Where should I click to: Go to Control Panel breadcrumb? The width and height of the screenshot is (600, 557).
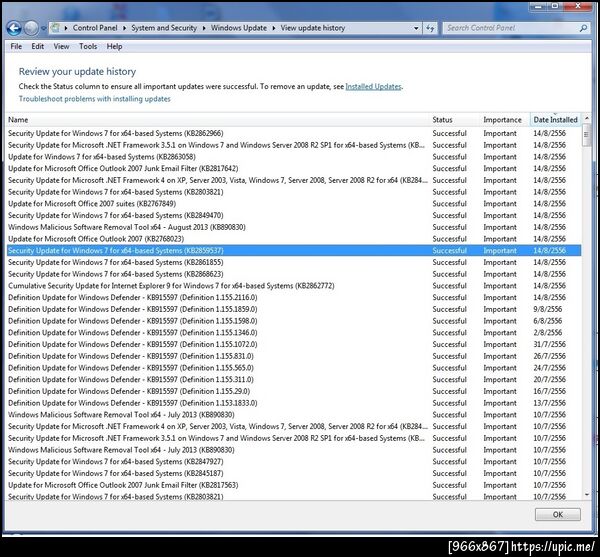click(x=95, y=28)
